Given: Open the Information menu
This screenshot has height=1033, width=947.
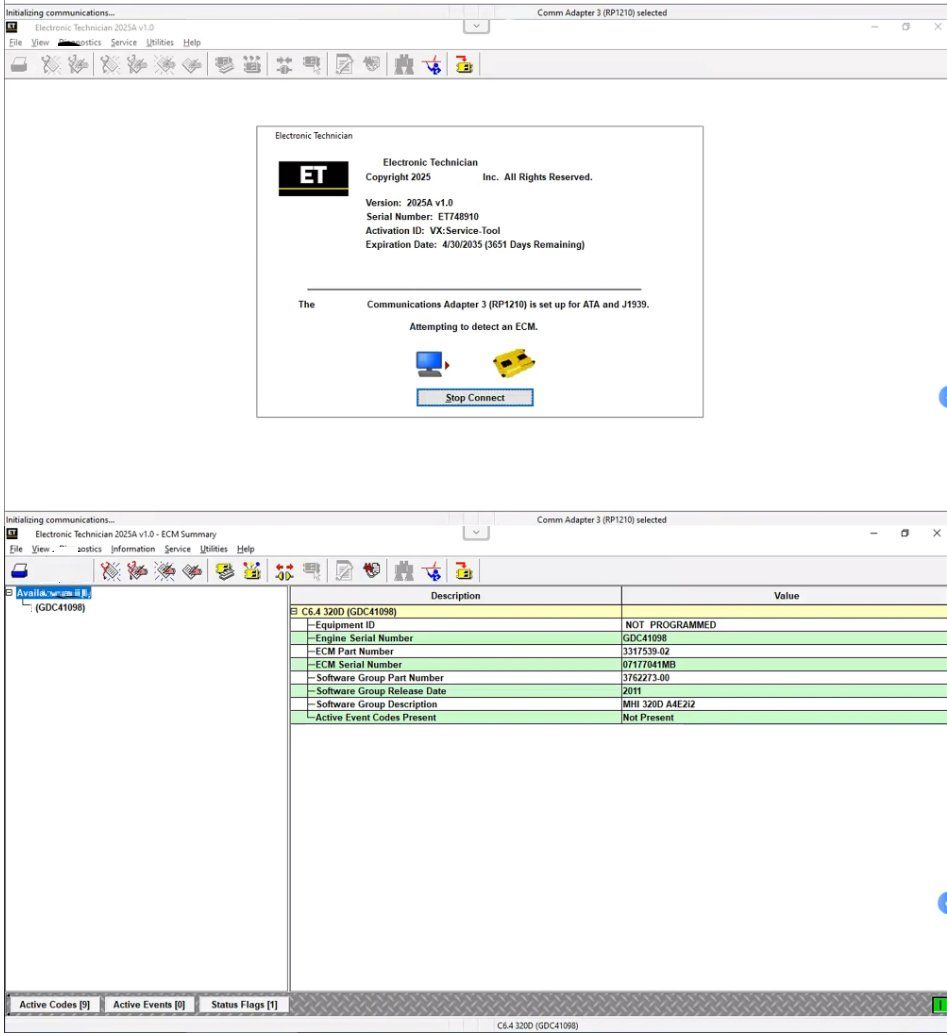Looking at the screenshot, I should tap(133, 549).
